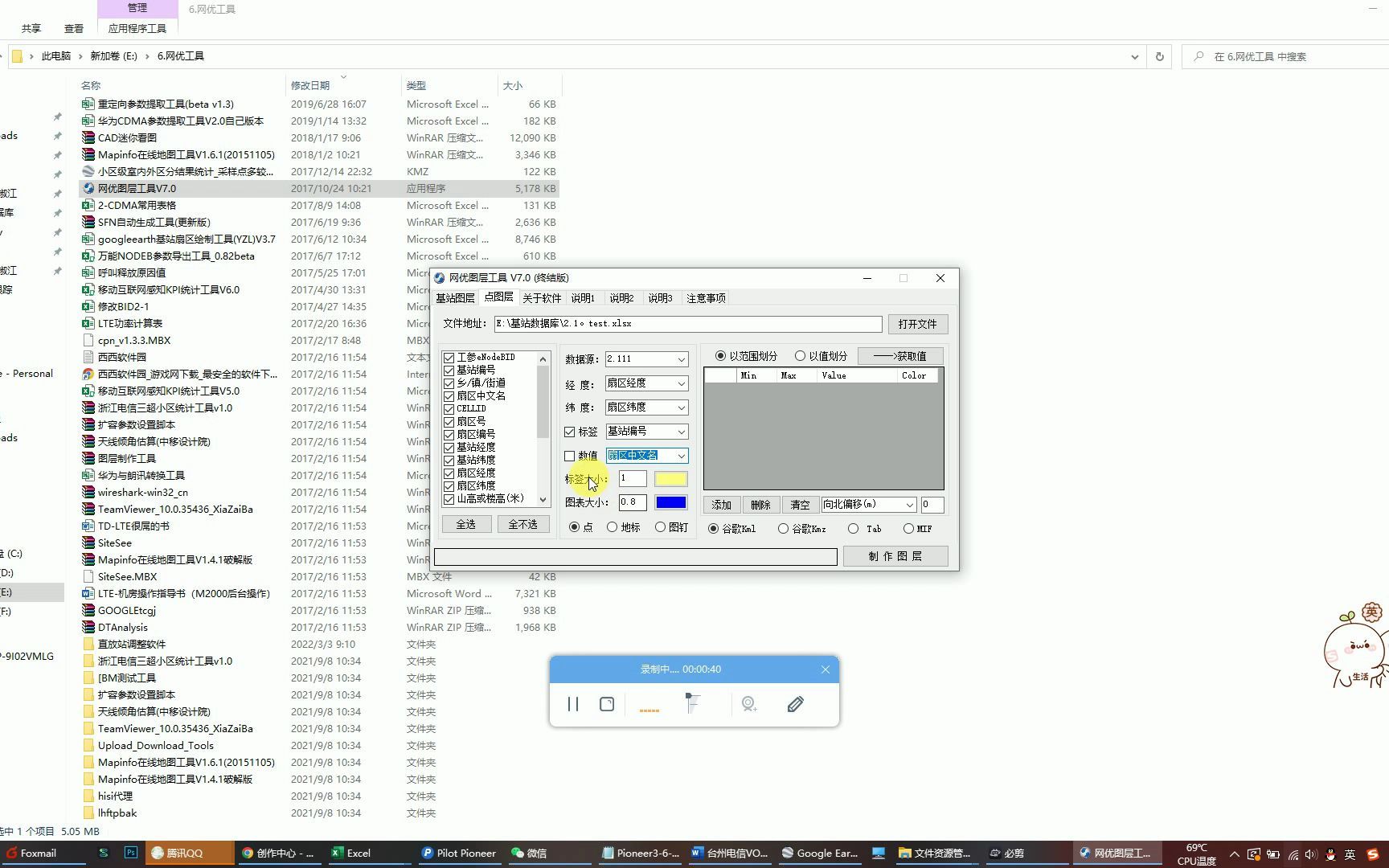Select the 网优图层工具V7.0 application file icon

pyautogui.click(x=88, y=188)
